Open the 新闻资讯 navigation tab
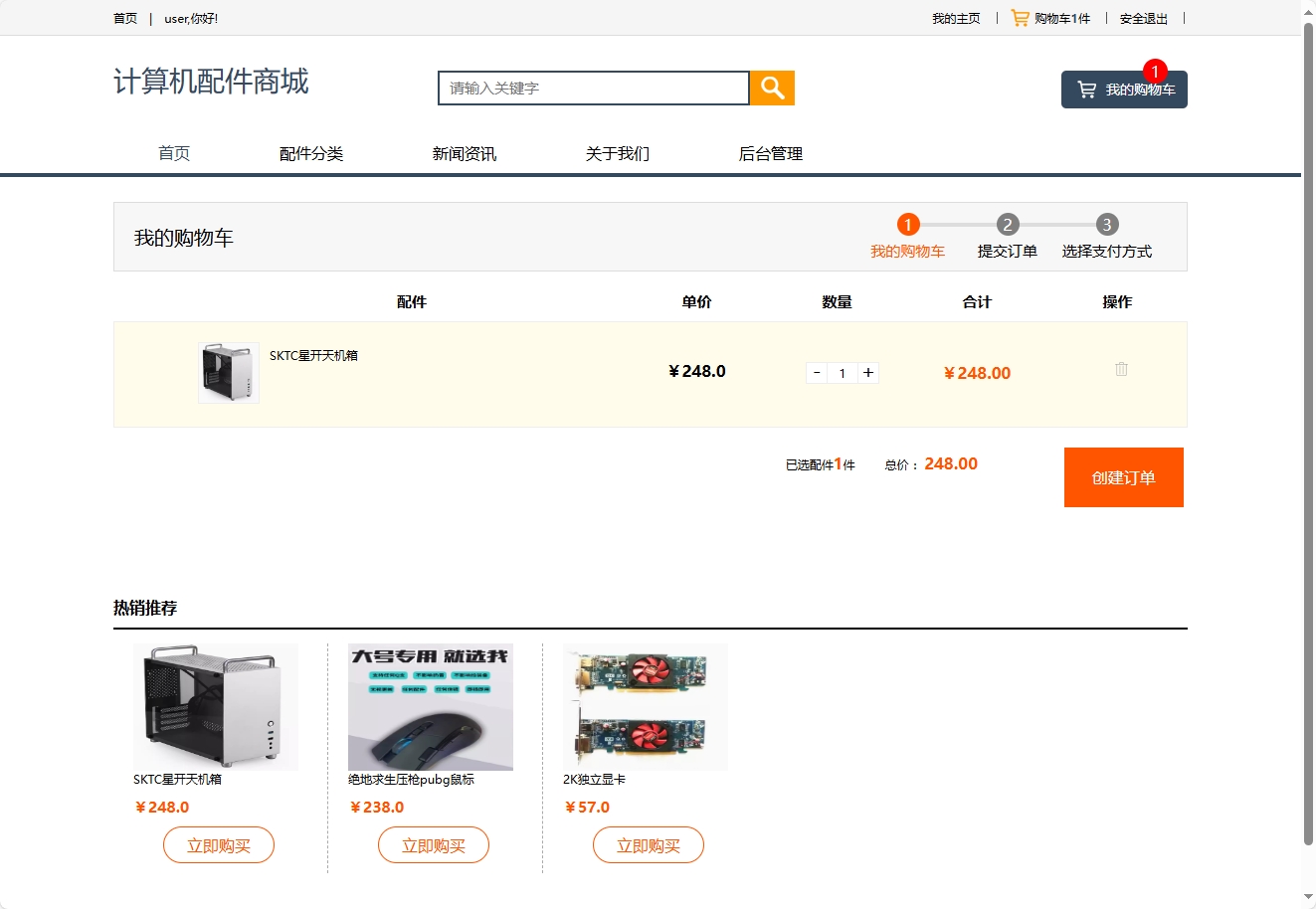The image size is (1316, 909). [464, 153]
